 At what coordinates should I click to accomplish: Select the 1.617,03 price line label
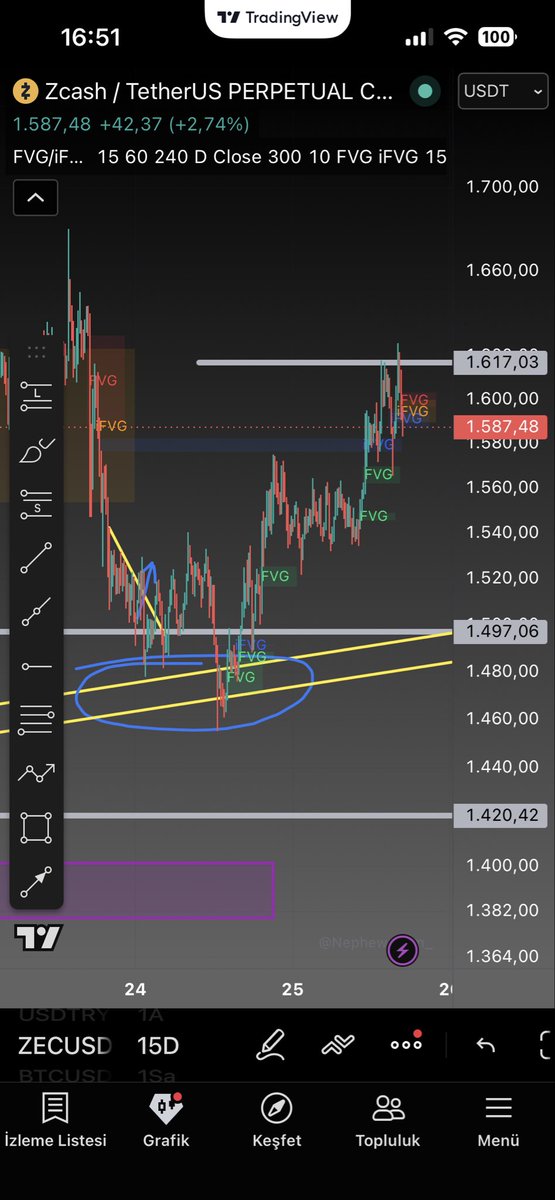[500, 362]
